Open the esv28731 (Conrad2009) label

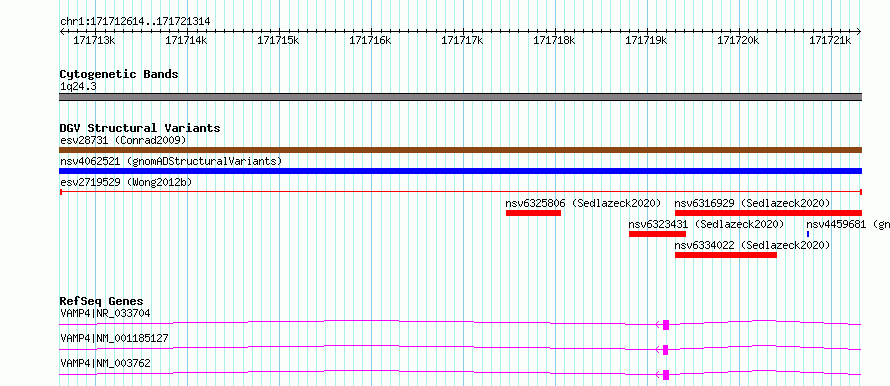[123, 140]
